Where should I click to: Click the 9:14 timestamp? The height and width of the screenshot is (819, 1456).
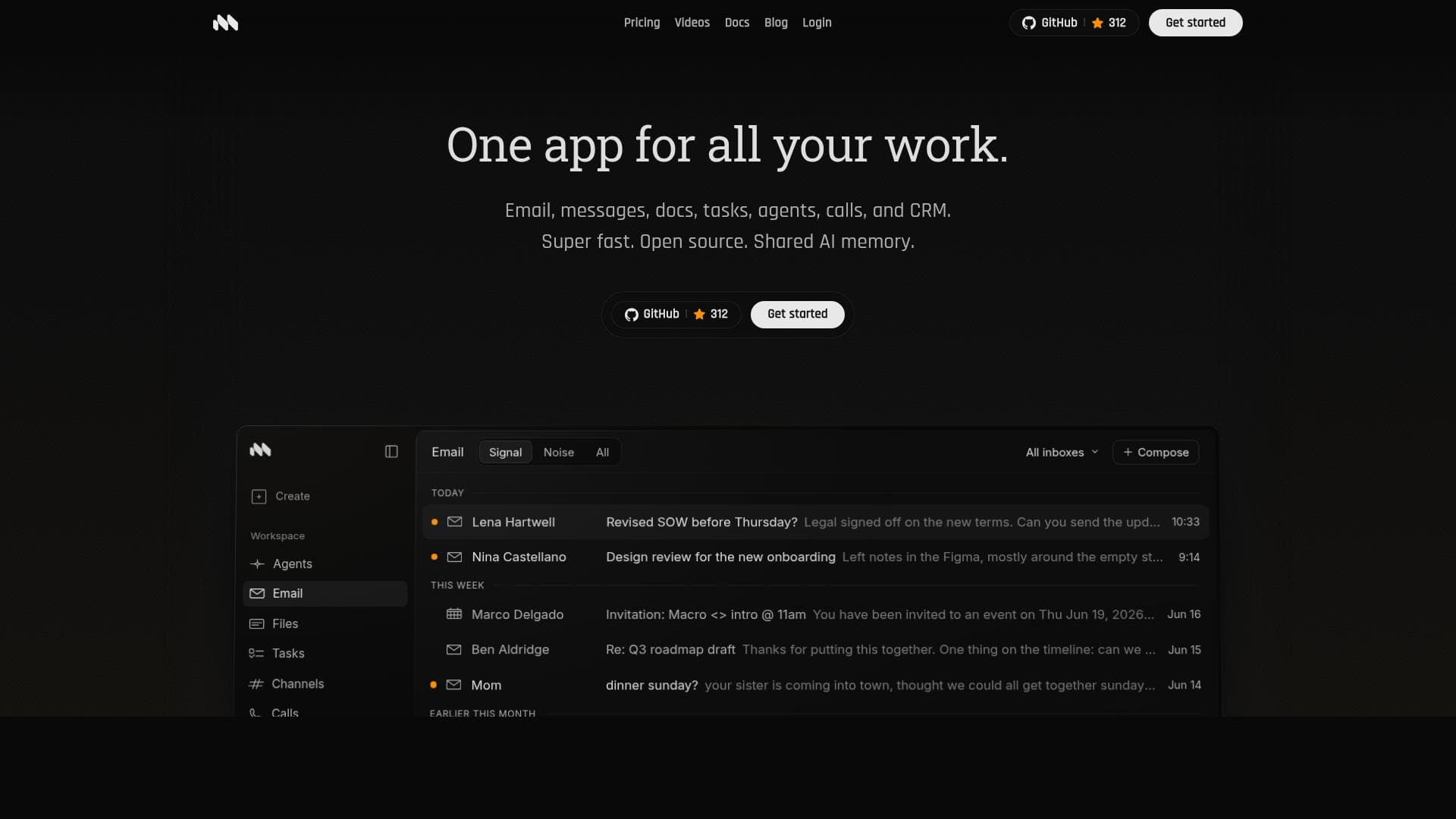[1189, 557]
